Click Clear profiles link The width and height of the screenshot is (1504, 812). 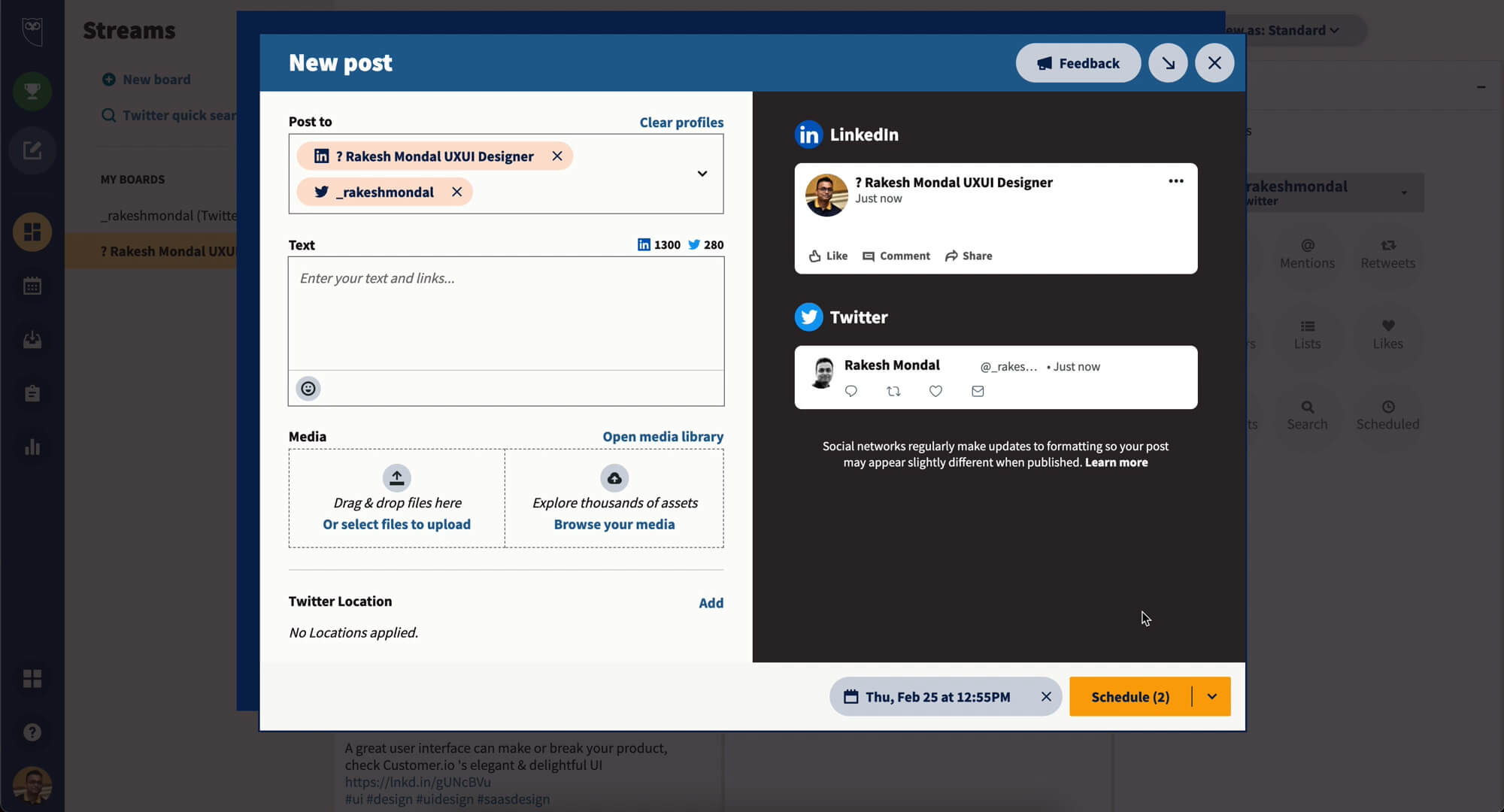pos(681,122)
